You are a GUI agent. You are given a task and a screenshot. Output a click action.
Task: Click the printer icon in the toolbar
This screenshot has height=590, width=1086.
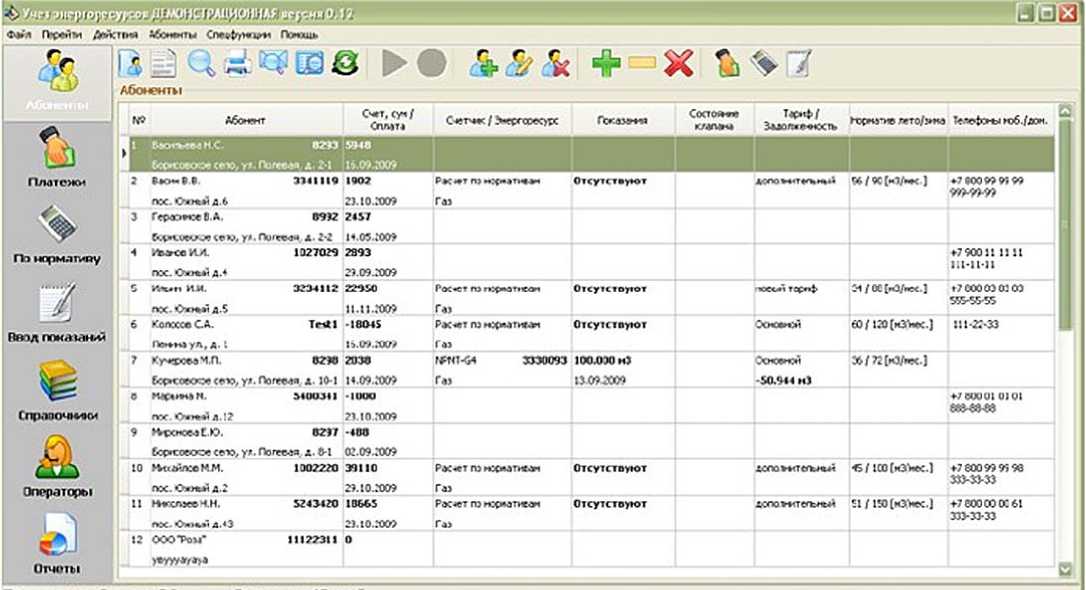click(237, 63)
